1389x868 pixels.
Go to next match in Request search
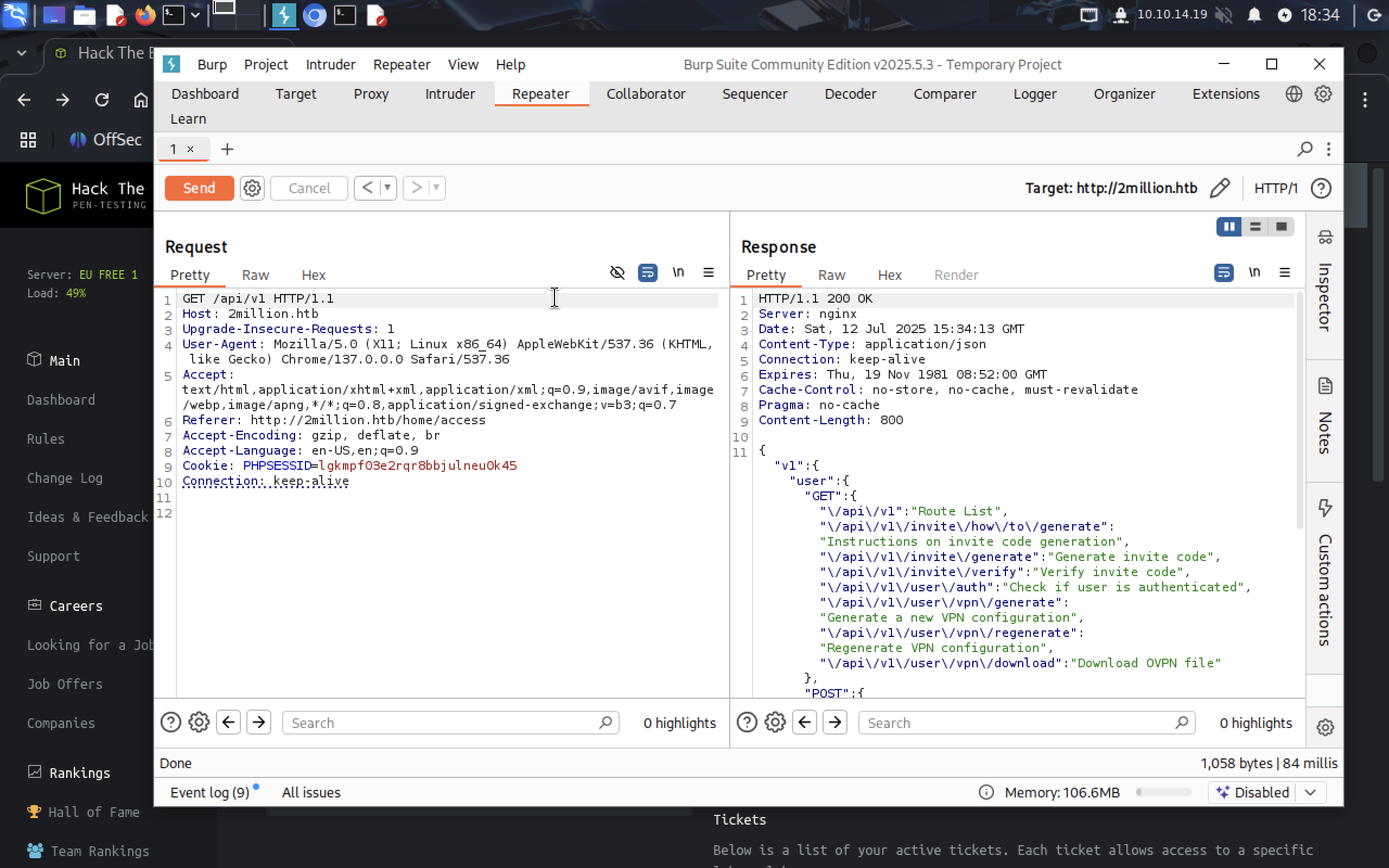[x=259, y=722]
